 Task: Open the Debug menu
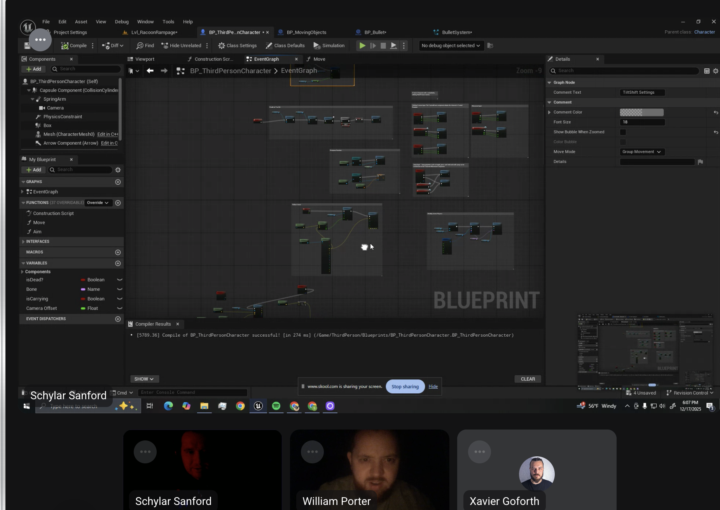point(121,21)
